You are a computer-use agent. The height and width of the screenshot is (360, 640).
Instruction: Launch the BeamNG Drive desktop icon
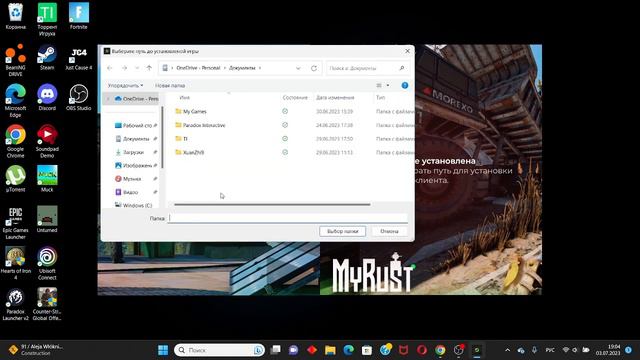pos(16,60)
